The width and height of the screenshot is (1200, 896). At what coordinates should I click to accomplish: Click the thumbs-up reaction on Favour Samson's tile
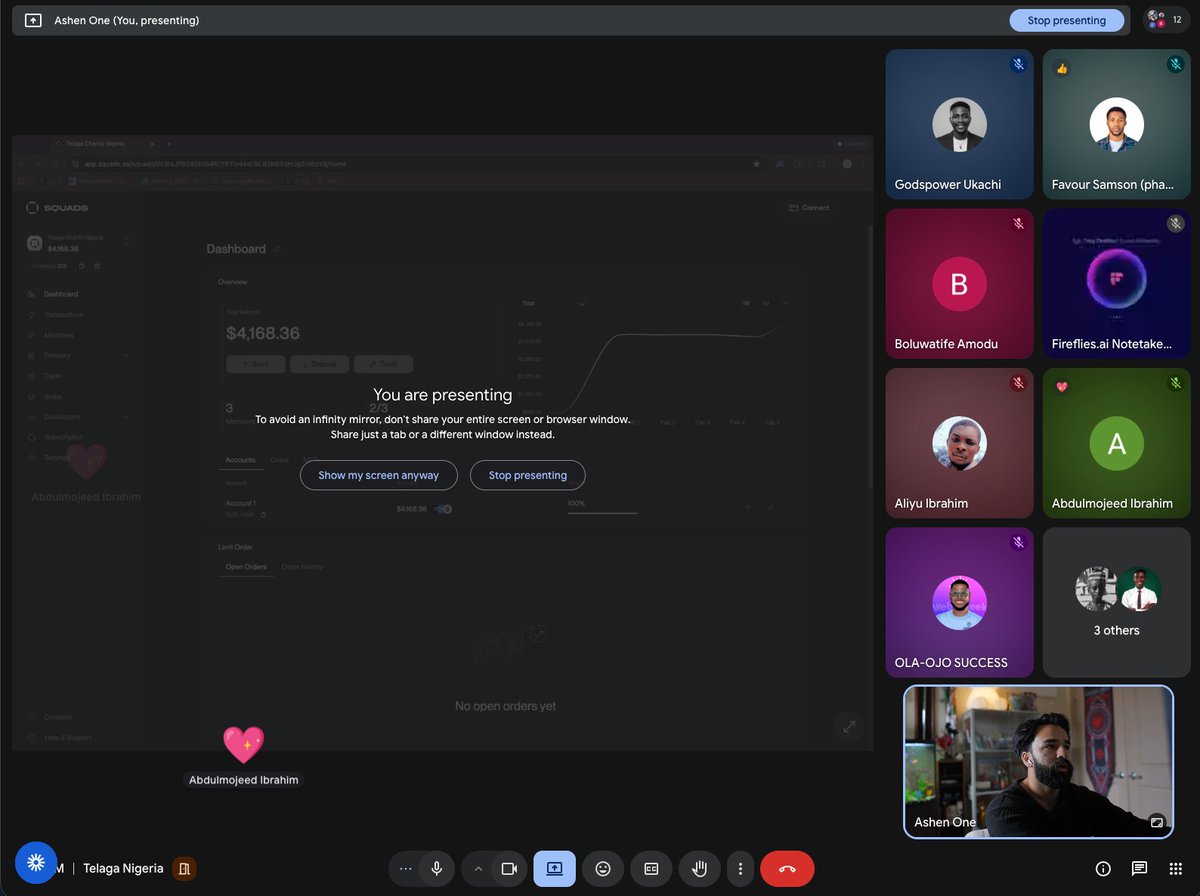(1062, 68)
